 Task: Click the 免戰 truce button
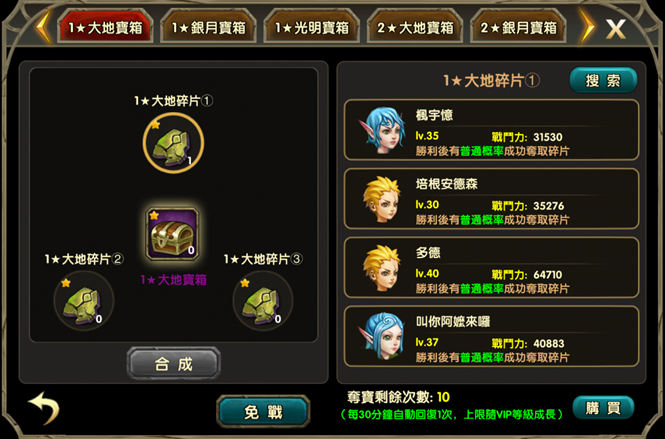click(263, 411)
